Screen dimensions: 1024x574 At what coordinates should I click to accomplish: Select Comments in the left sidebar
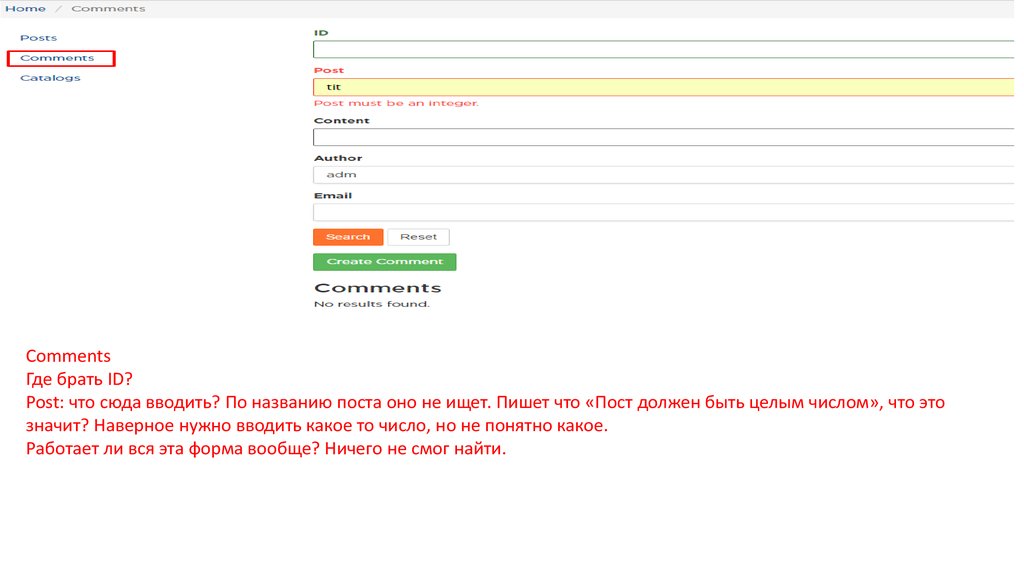[x=57, y=58]
